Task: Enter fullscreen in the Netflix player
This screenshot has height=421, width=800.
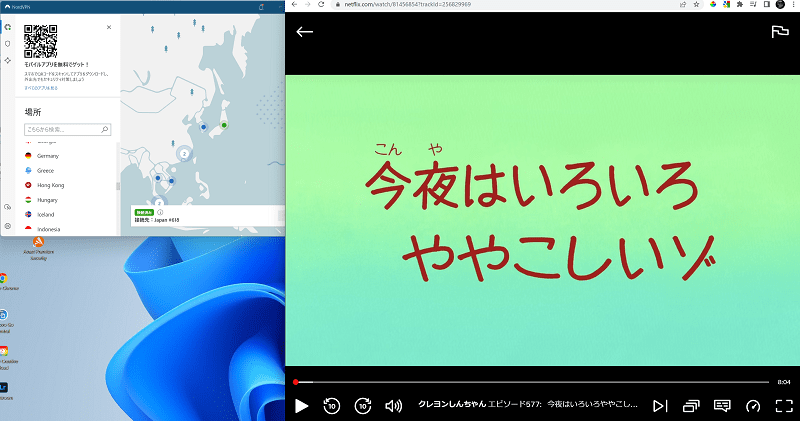Action: click(784, 406)
